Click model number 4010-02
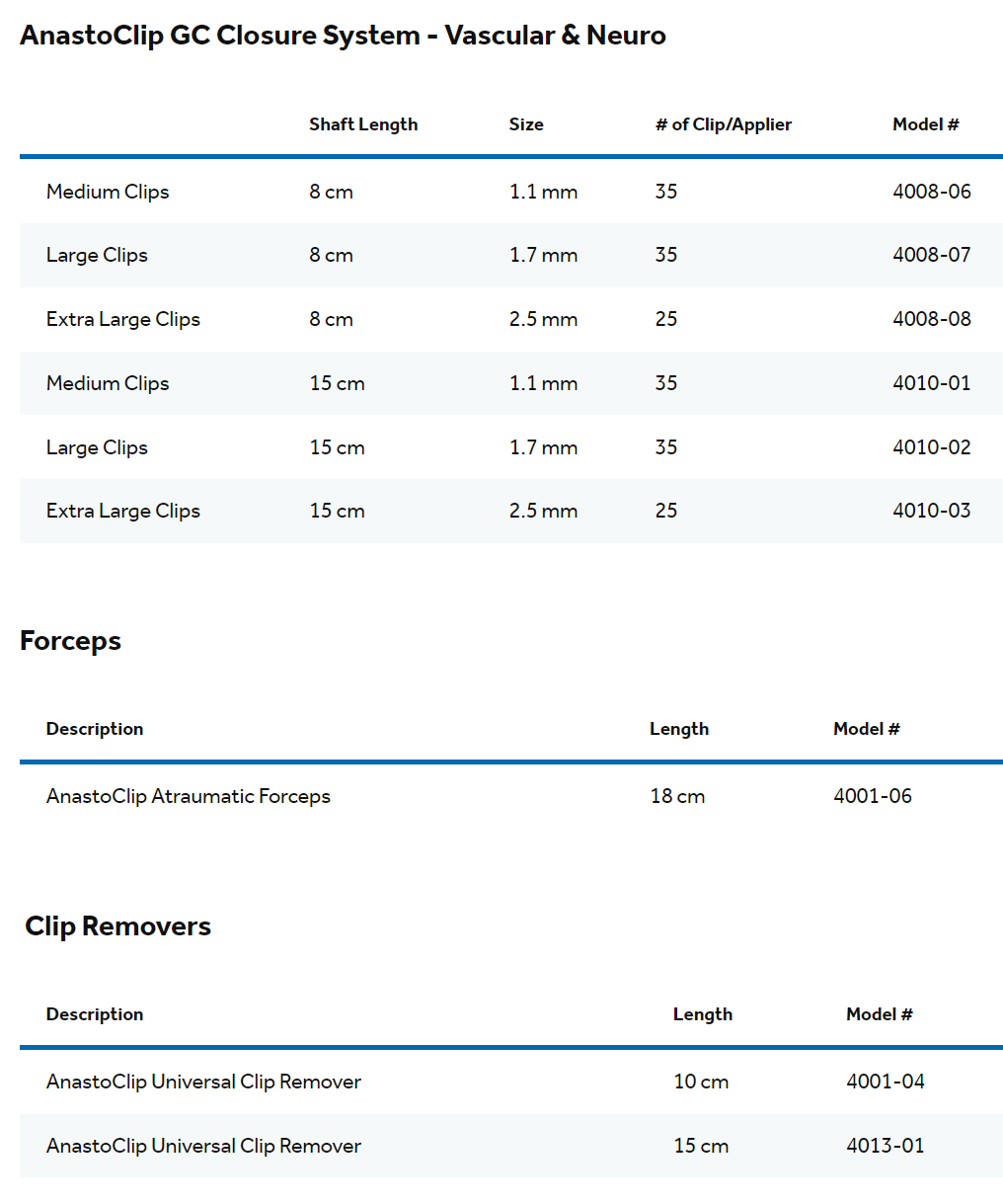The image size is (1003, 1204). [x=931, y=447]
